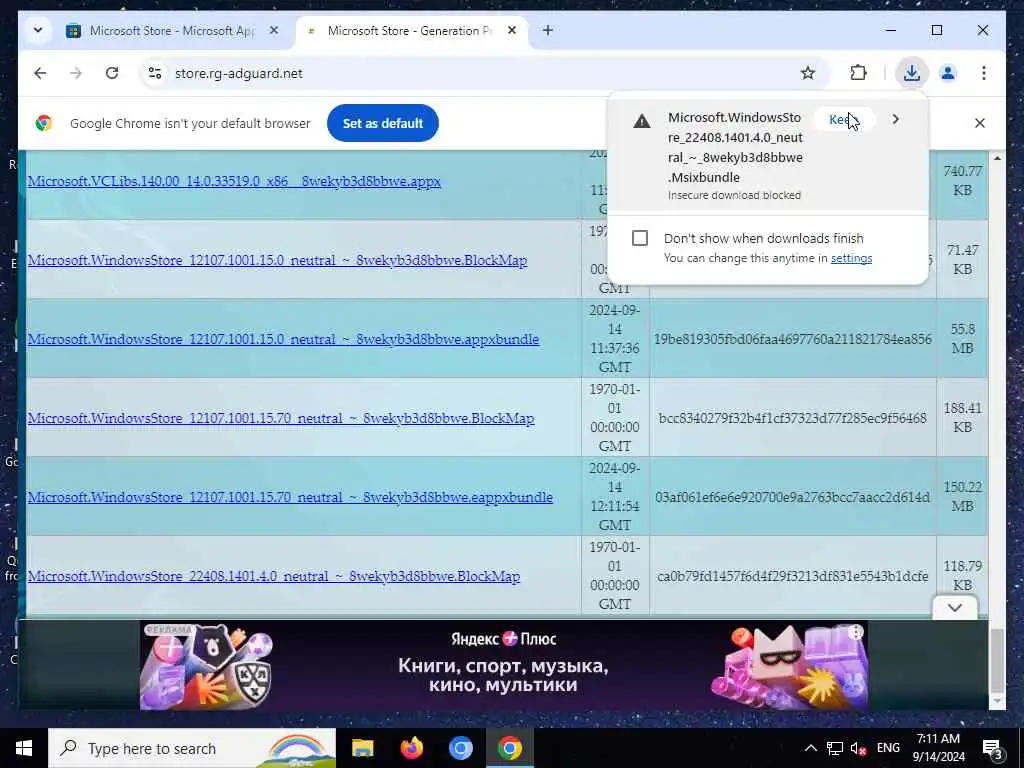Check Don't show when downloads finish
This screenshot has height=768, width=1024.
(x=640, y=238)
